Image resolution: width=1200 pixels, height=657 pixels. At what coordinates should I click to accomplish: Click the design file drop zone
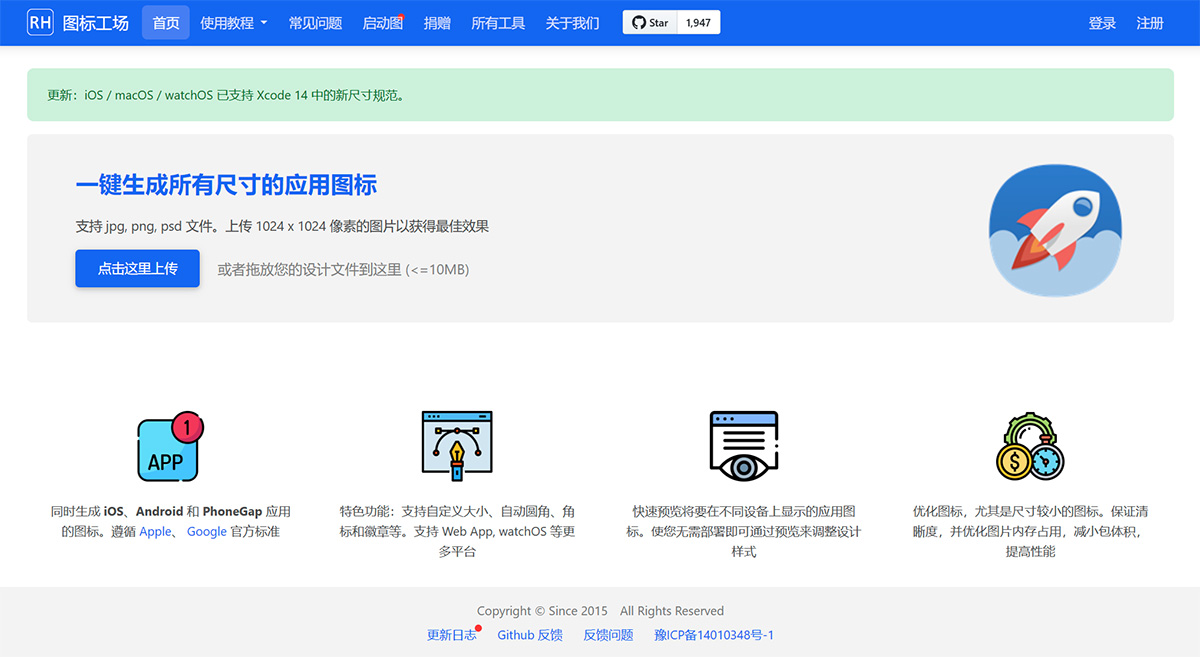[344, 269]
